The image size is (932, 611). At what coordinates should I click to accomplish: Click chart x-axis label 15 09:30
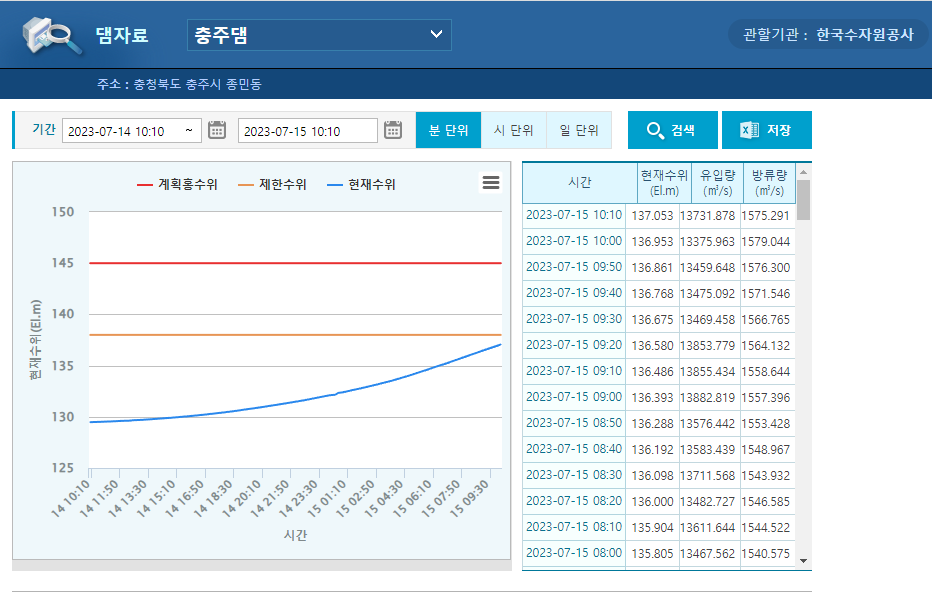[x=470, y=498]
